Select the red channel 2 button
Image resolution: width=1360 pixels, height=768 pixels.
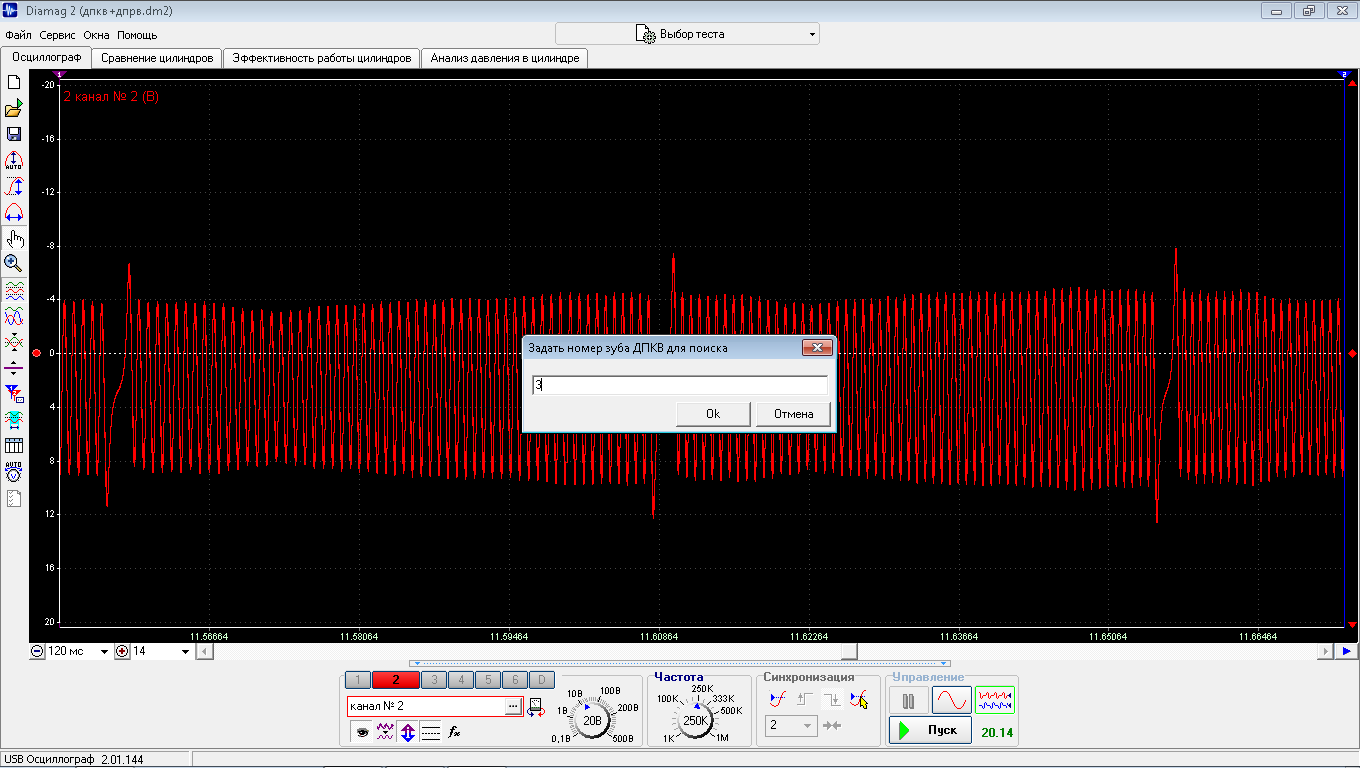pos(396,680)
